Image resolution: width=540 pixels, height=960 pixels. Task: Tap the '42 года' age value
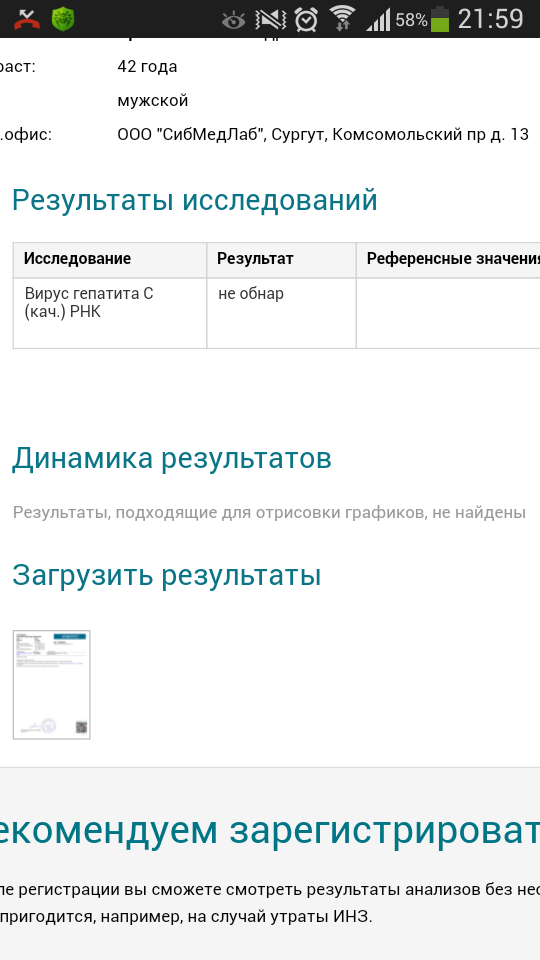(148, 66)
